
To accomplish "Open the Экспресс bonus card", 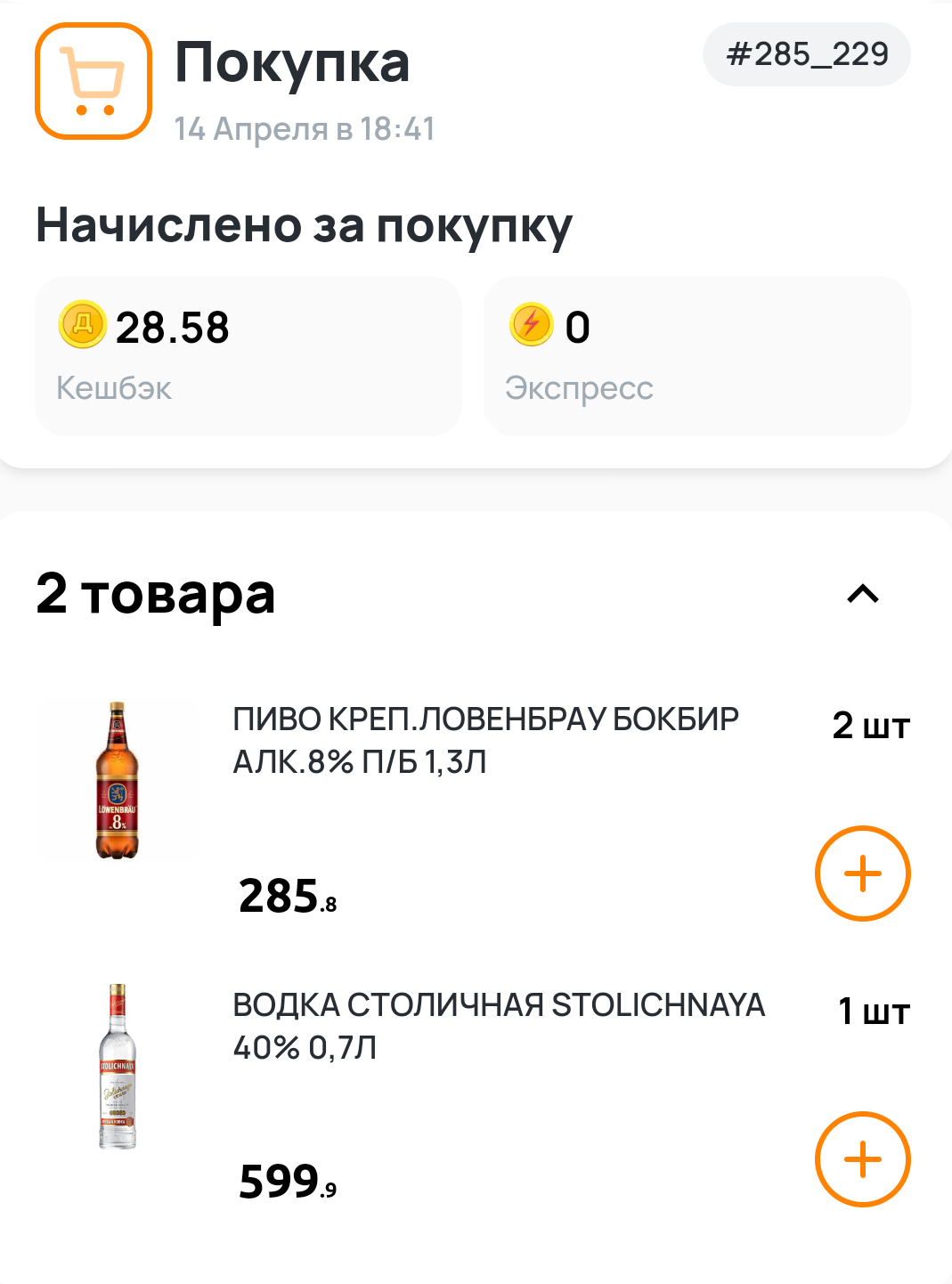I will (696, 356).
